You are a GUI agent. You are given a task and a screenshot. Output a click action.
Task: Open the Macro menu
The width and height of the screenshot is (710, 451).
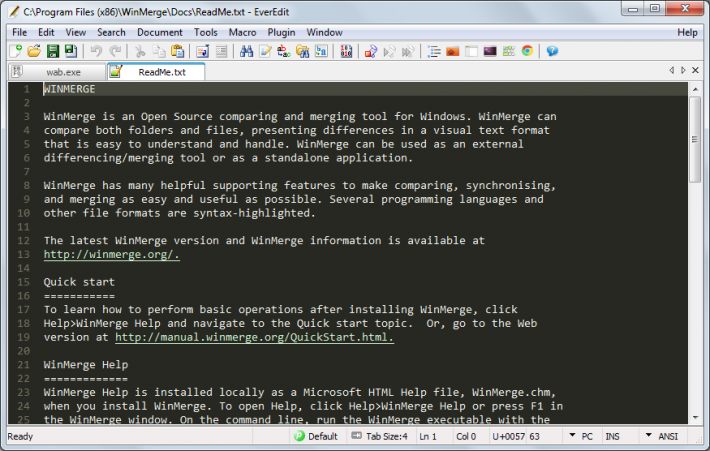[242, 33]
